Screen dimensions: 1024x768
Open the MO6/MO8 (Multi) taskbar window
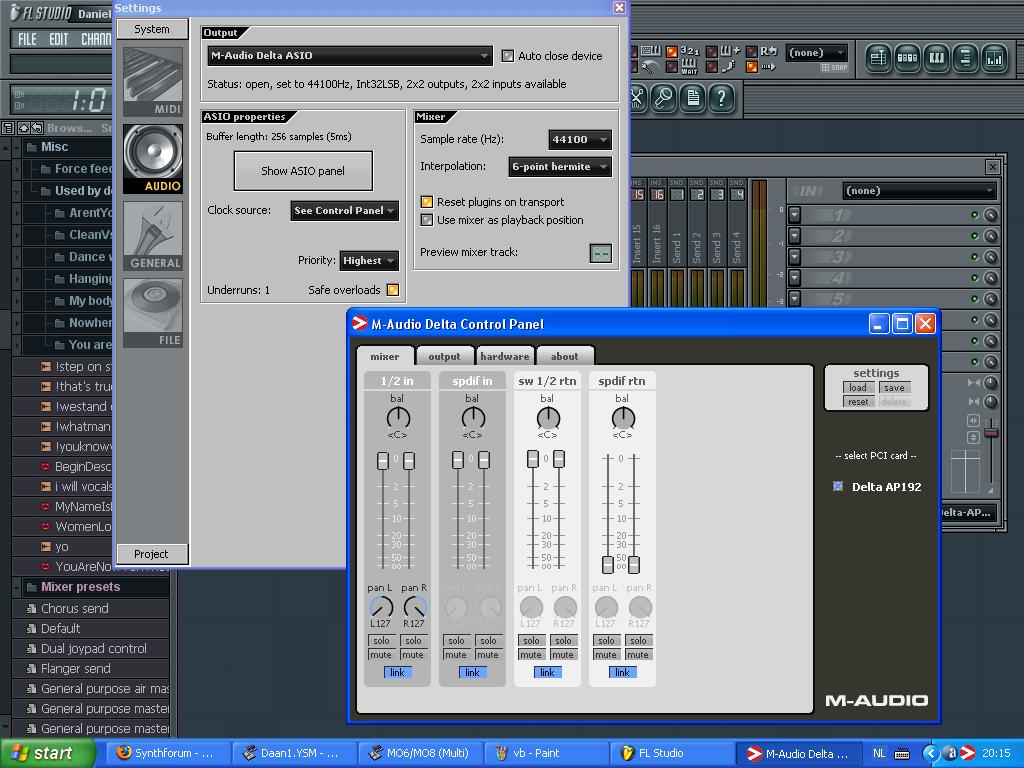[421, 753]
